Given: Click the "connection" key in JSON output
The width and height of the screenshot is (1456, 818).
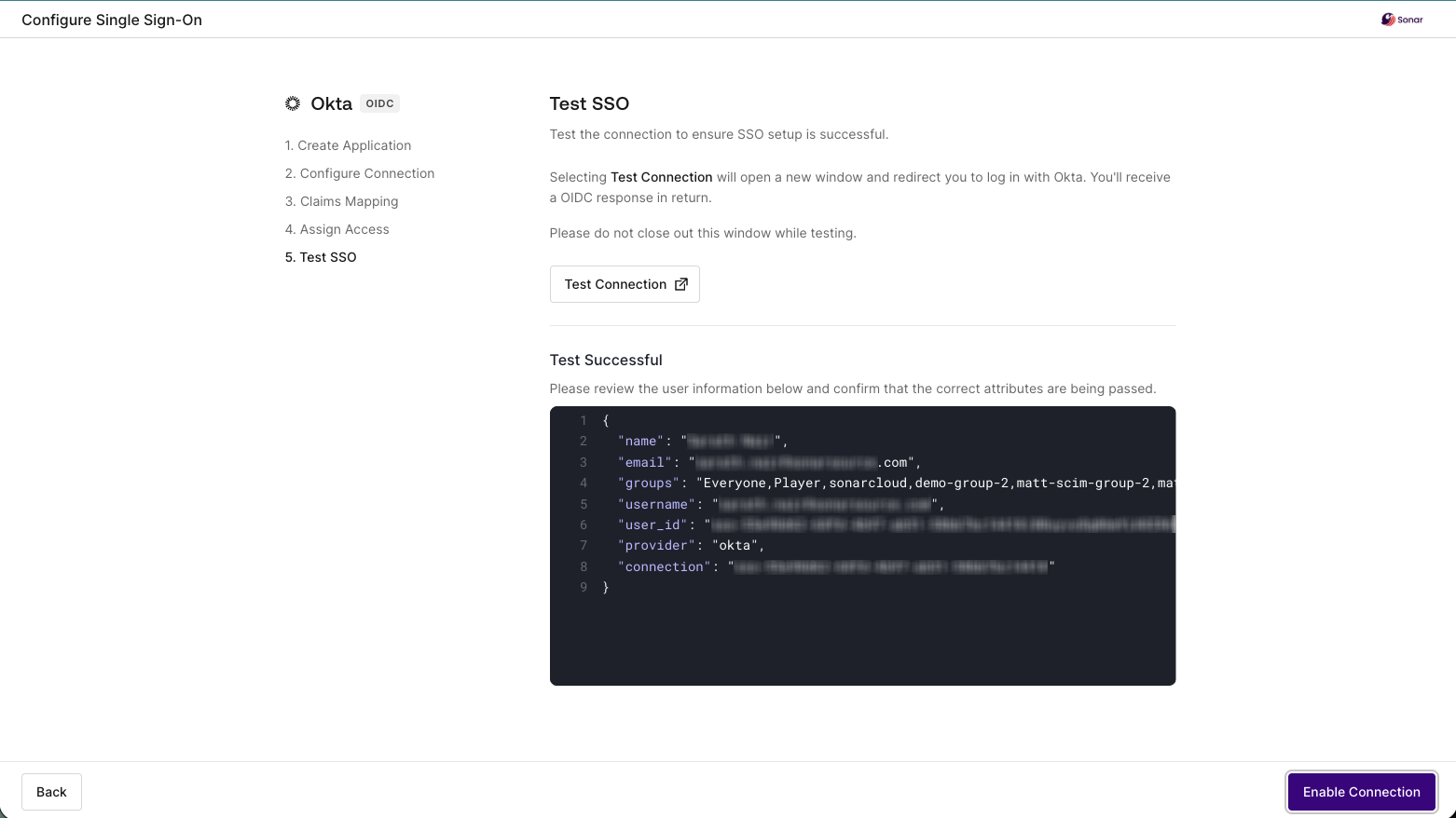Looking at the screenshot, I should (x=663, y=566).
